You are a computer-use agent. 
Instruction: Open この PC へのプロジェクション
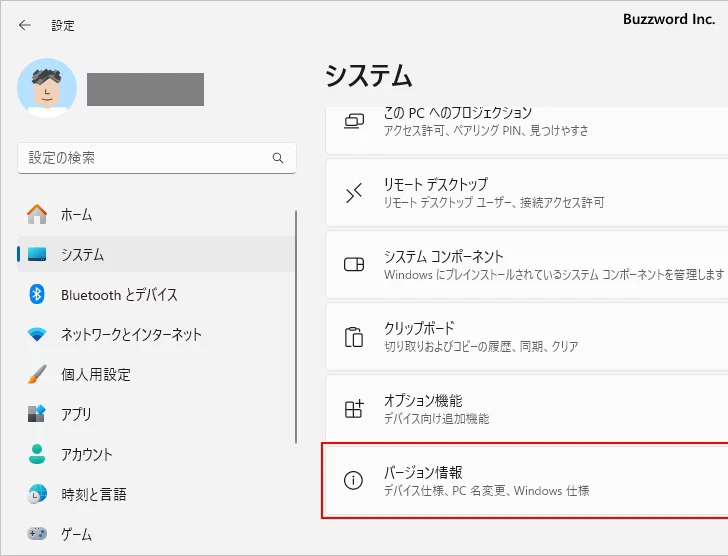click(x=526, y=130)
